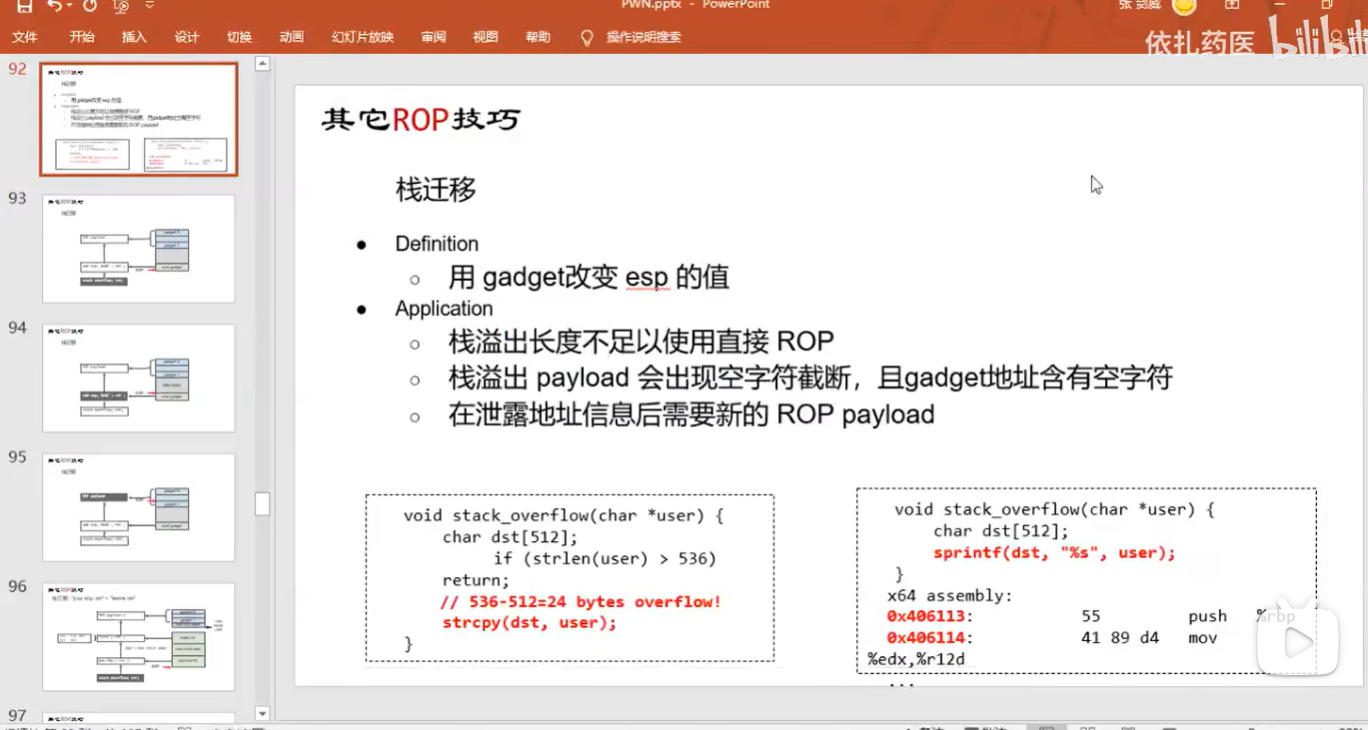Select slide 92 thumbnail

click(x=139, y=120)
